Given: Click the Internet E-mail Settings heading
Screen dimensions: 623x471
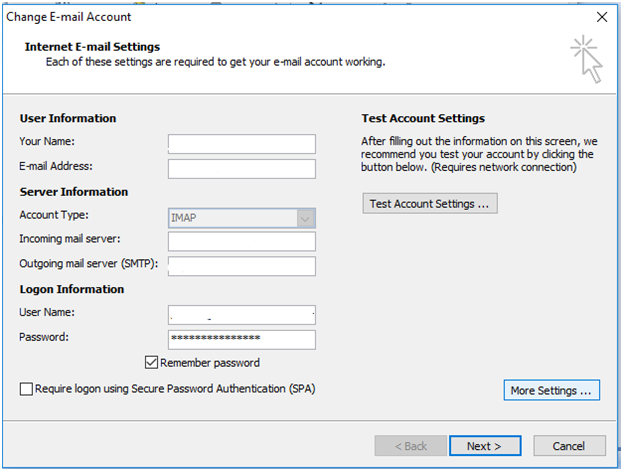Looking at the screenshot, I should (92, 47).
